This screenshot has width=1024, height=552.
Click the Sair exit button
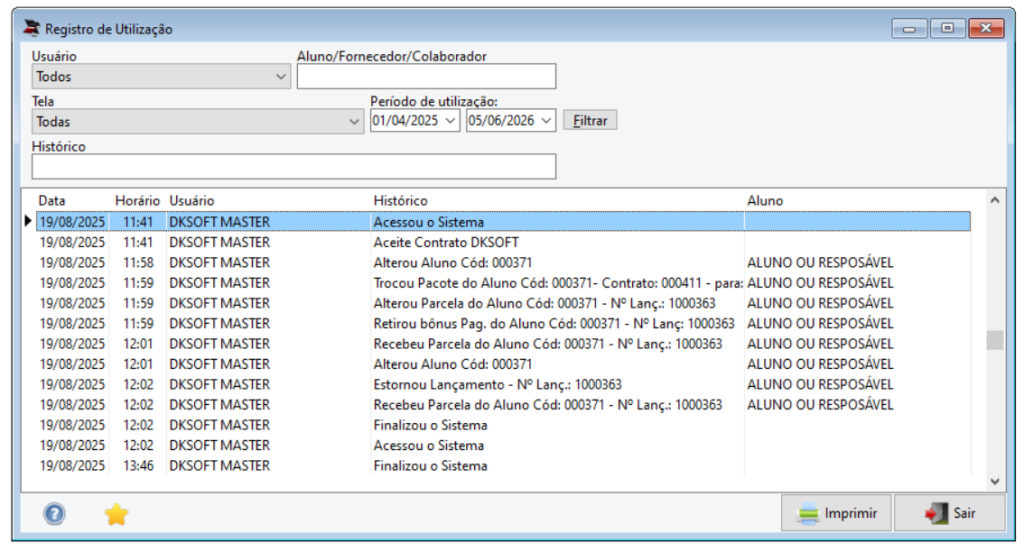click(x=949, y=513)
